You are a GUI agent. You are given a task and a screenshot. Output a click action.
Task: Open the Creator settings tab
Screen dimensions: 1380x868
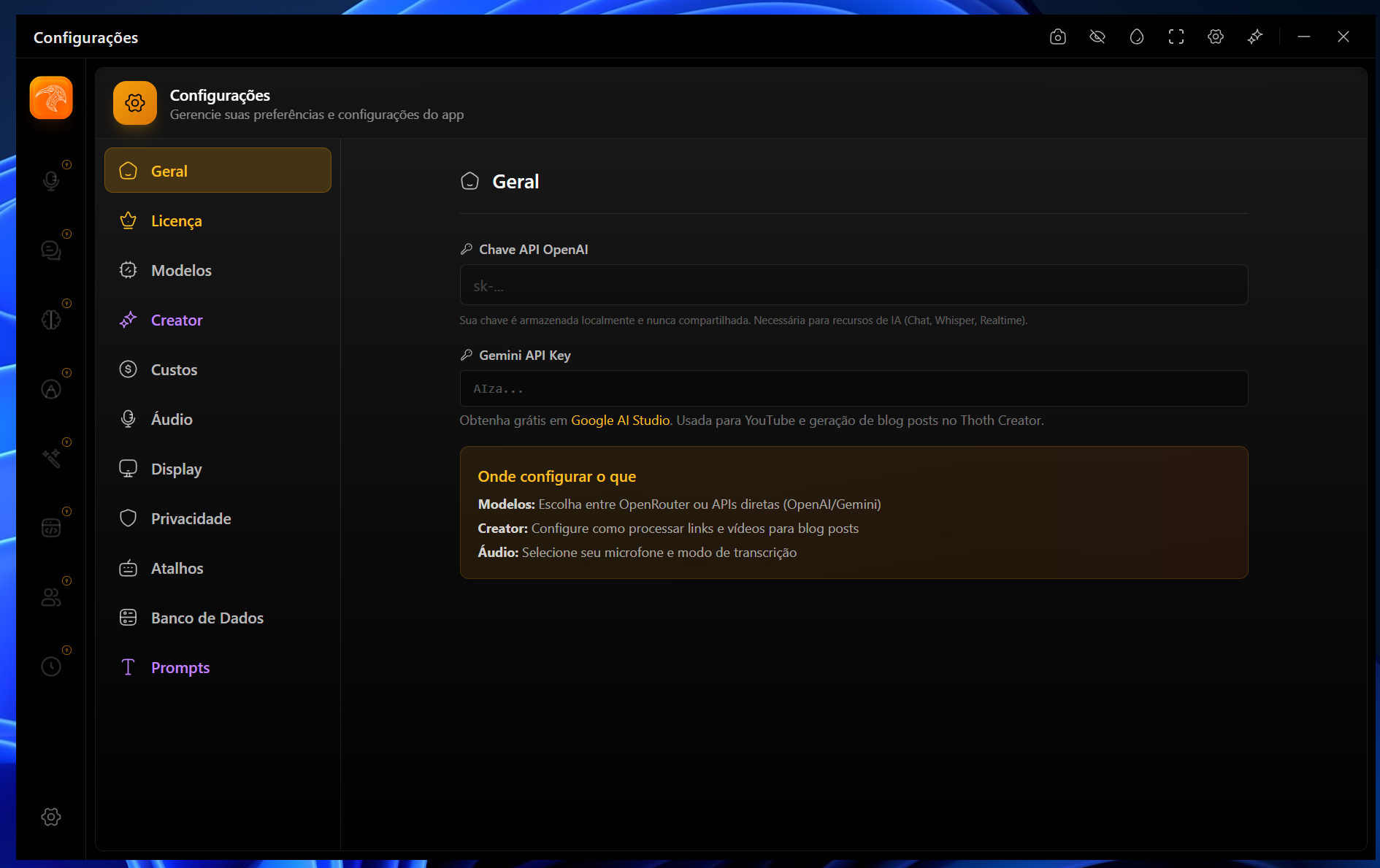pyautogui.click(x=218, y=320)
